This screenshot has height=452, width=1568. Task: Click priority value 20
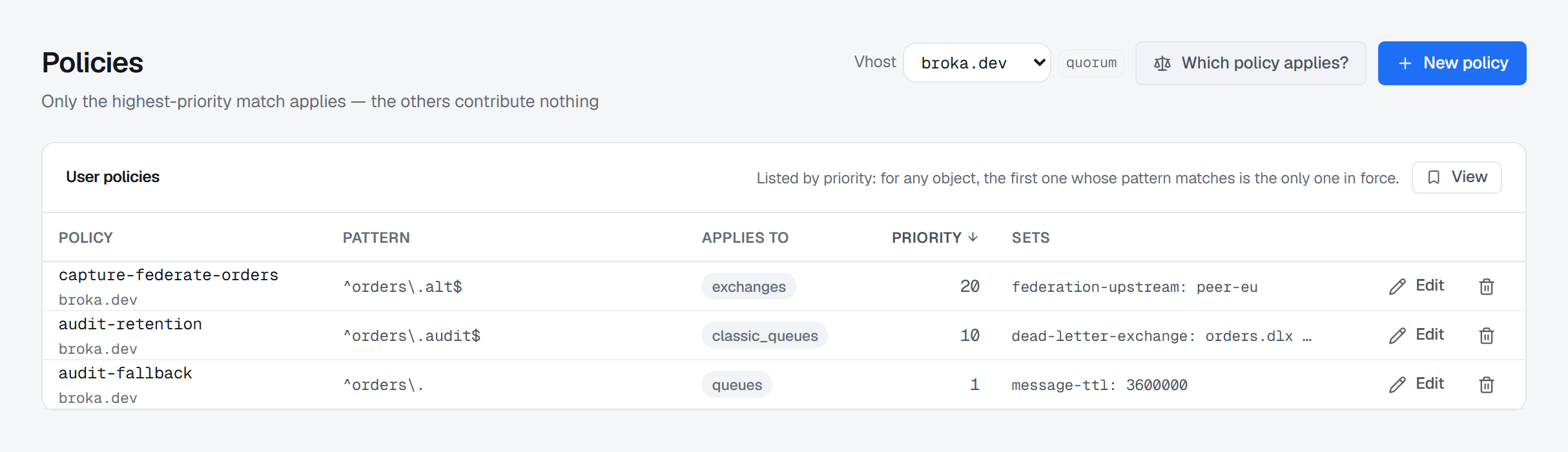click(x=970, y=287)
